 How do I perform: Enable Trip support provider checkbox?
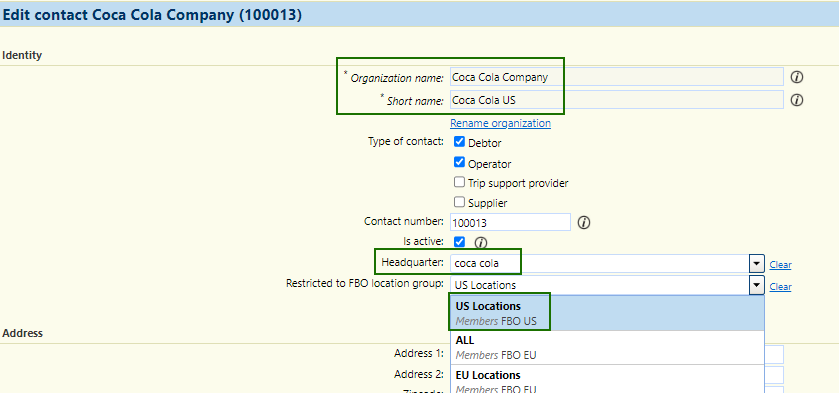459,182
